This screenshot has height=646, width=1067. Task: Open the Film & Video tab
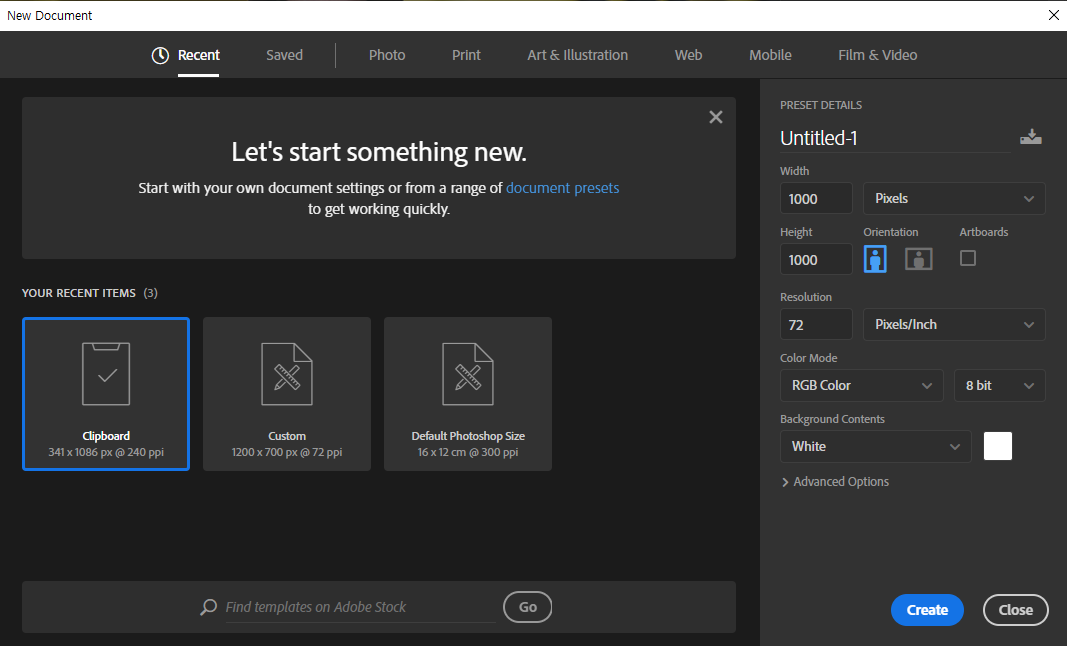tap(878, 55)
